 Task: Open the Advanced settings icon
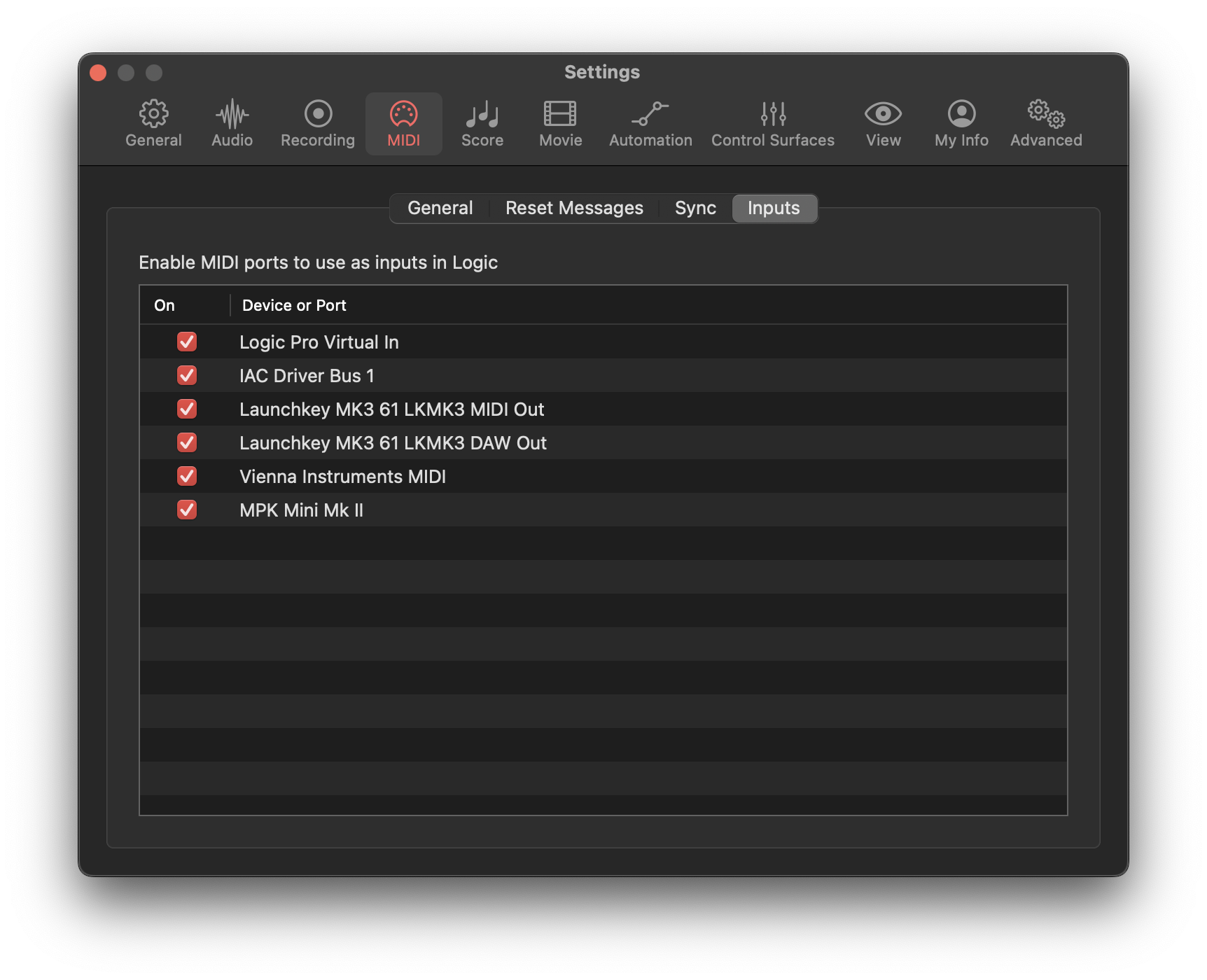[1045, 123]
